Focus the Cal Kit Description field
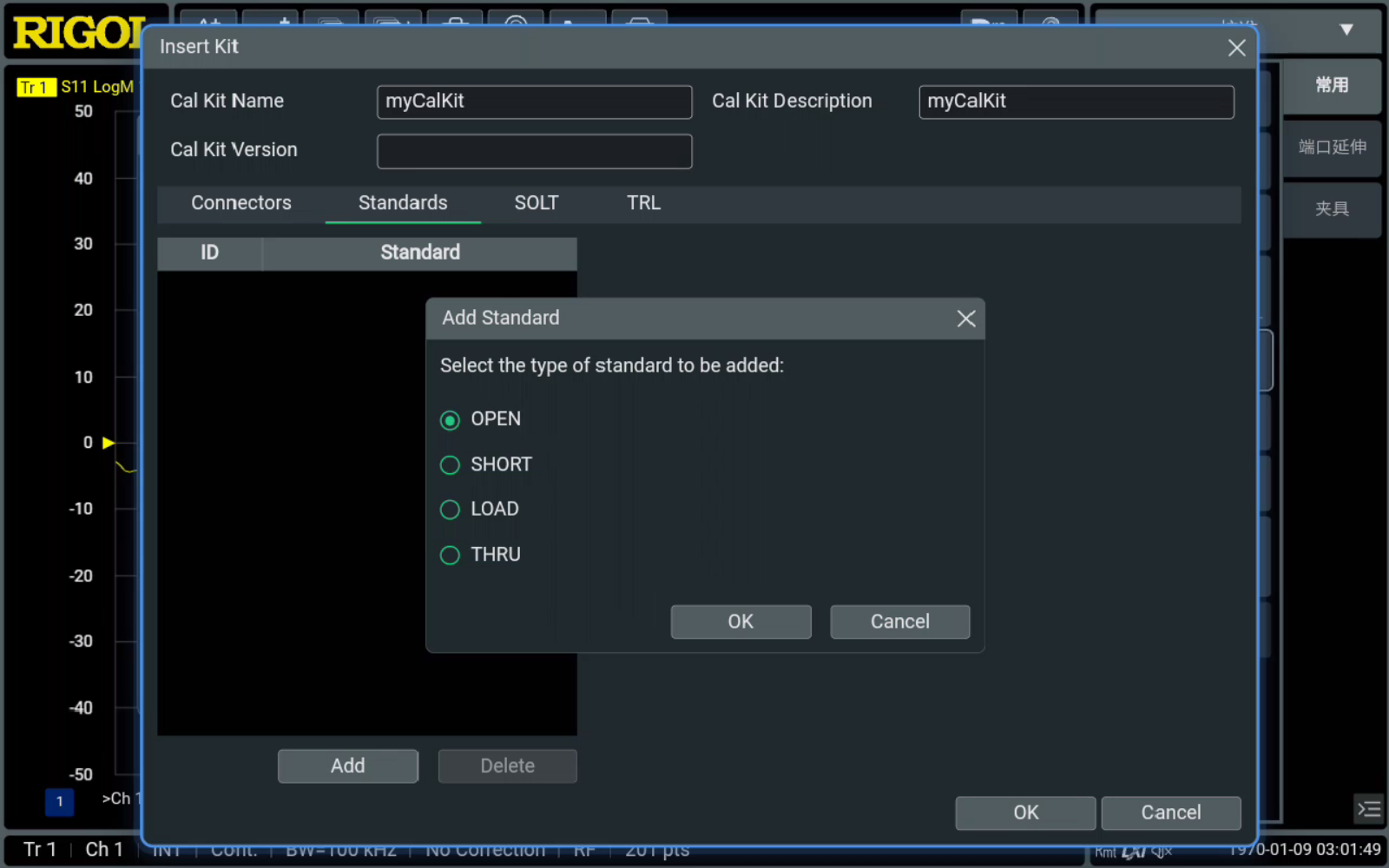 point(1076,102)
